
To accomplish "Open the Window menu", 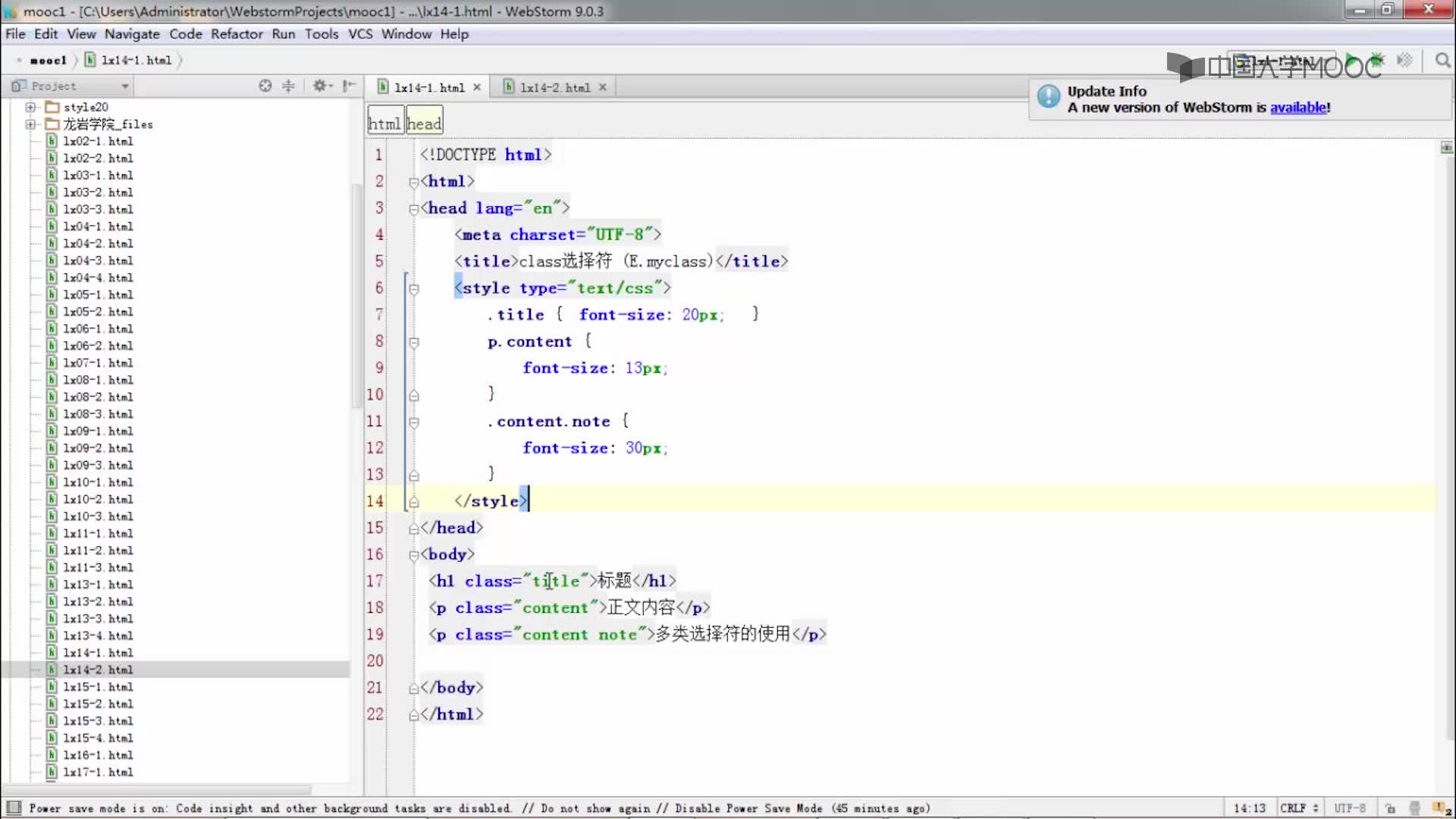I will 406,34.
